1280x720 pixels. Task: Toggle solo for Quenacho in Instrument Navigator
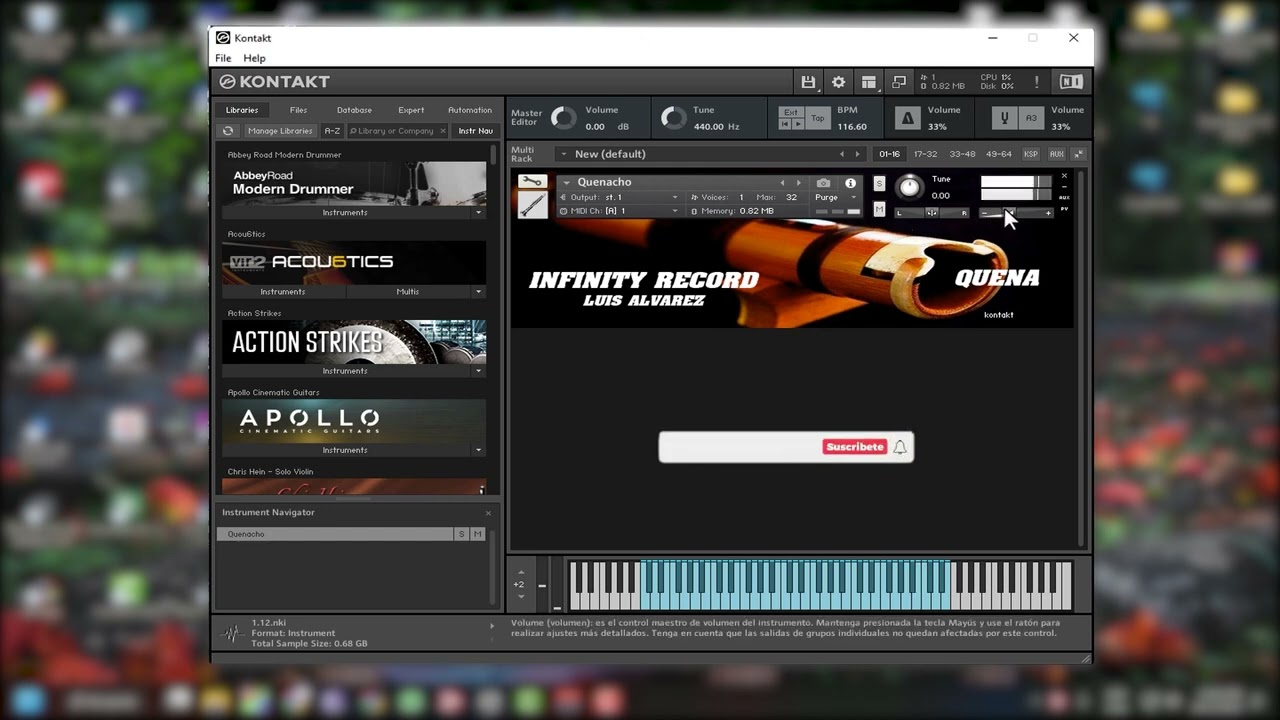tap(461, 534)
